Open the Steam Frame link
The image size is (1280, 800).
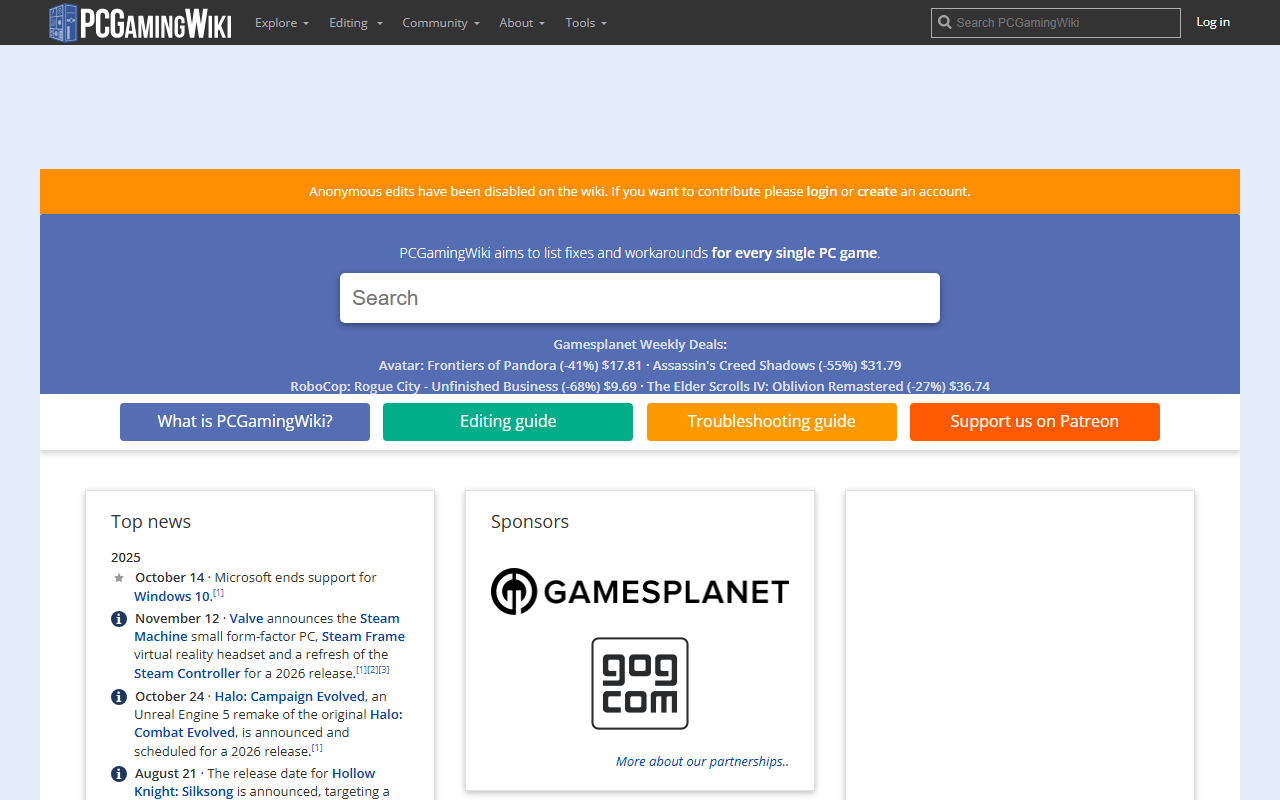point(363,636)
